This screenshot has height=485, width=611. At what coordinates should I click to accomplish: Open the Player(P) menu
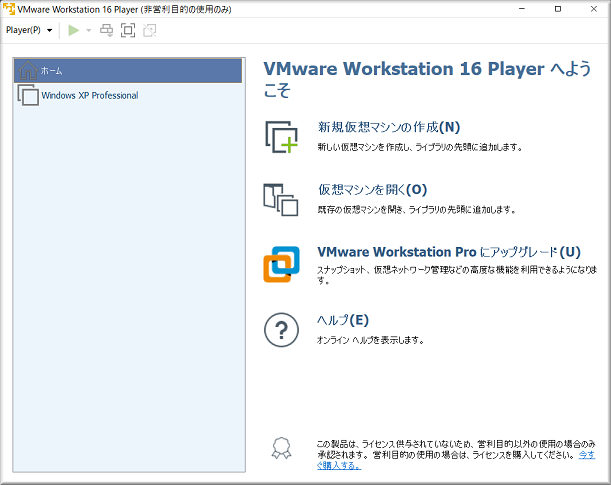(x=29, y=30)
